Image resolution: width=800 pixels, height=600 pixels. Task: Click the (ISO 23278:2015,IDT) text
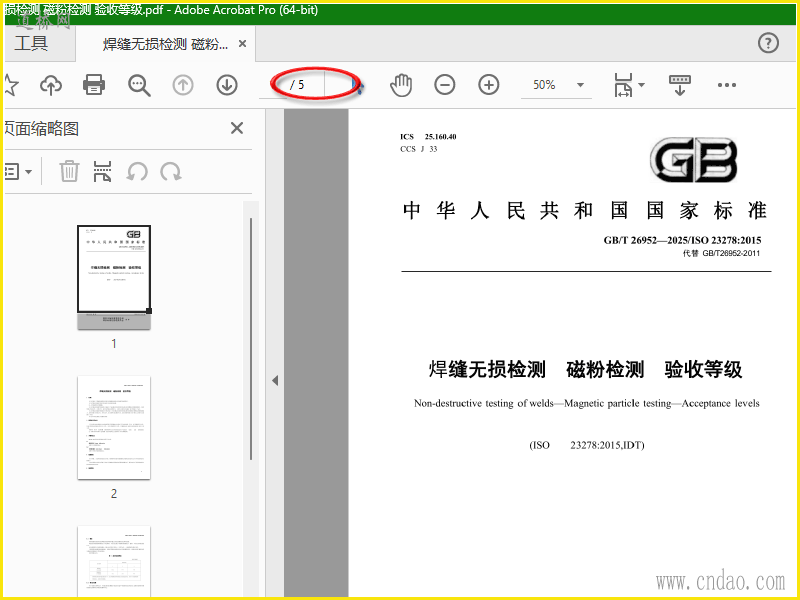[587, 445]
